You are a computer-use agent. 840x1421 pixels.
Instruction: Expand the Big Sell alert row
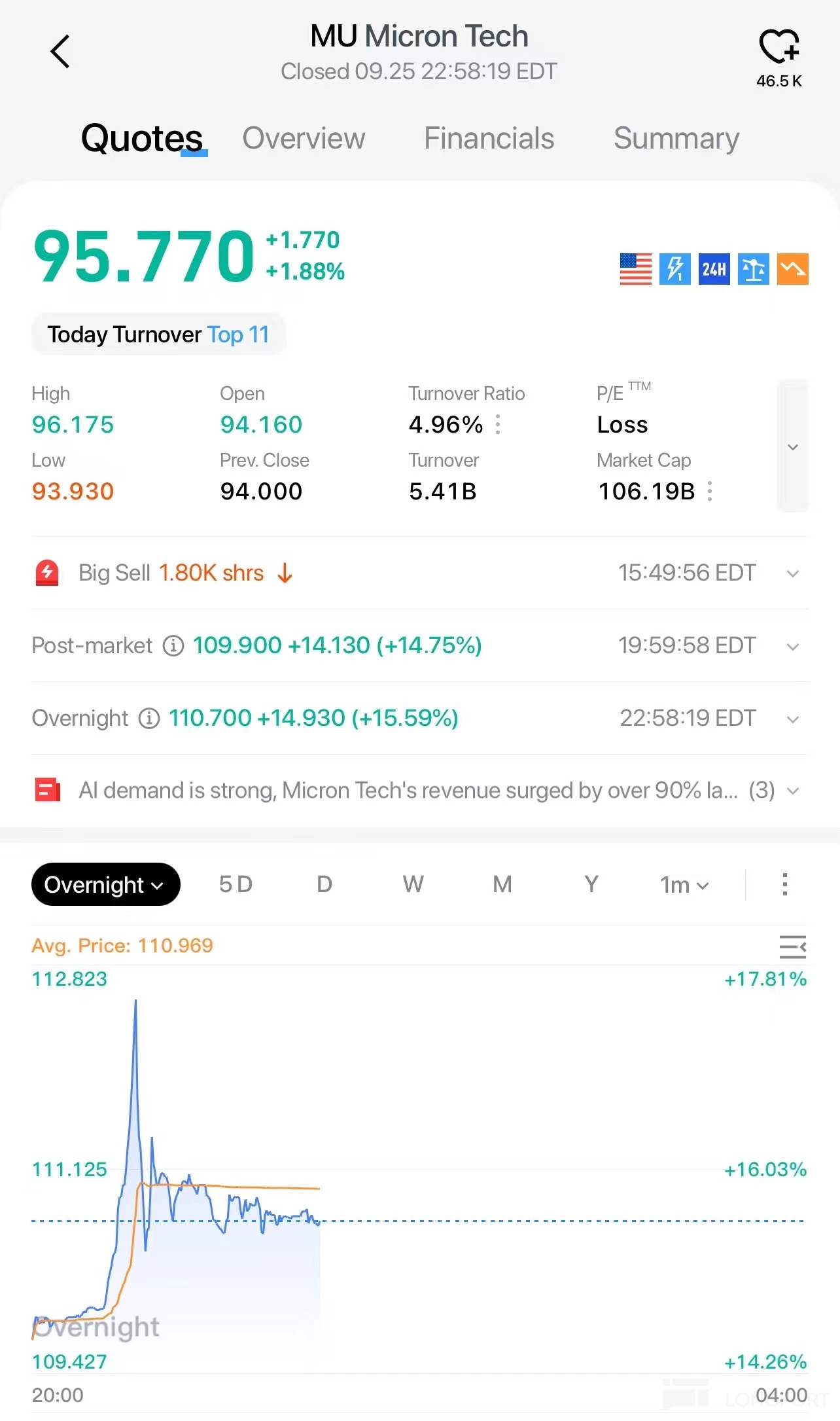792,574
